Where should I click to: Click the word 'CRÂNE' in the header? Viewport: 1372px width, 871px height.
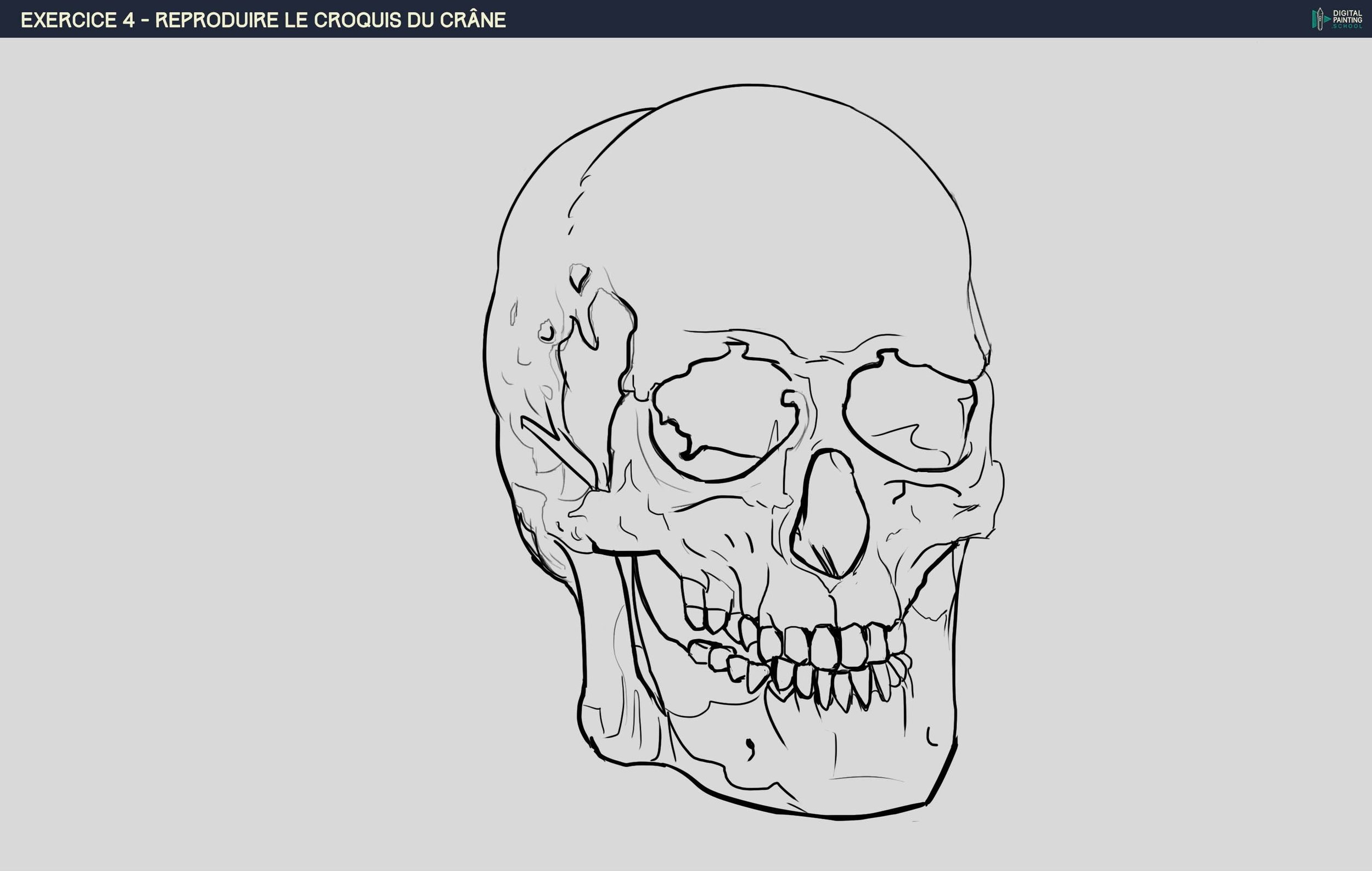[473, 20]
